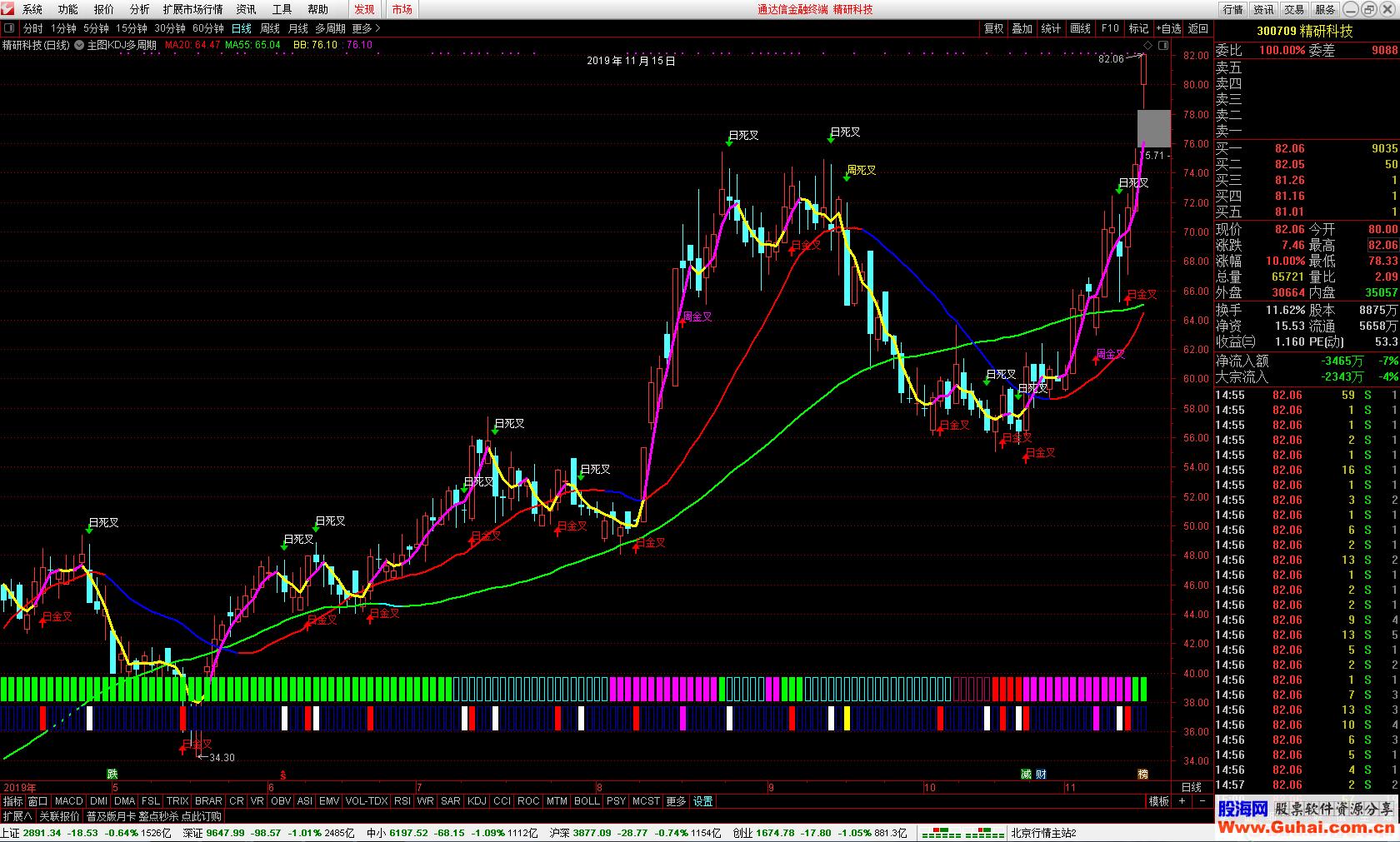This screenshot has width=1400, height=842.
Task: Click the 日线 label at timeline end
Action: click(x=1192, y=787)
